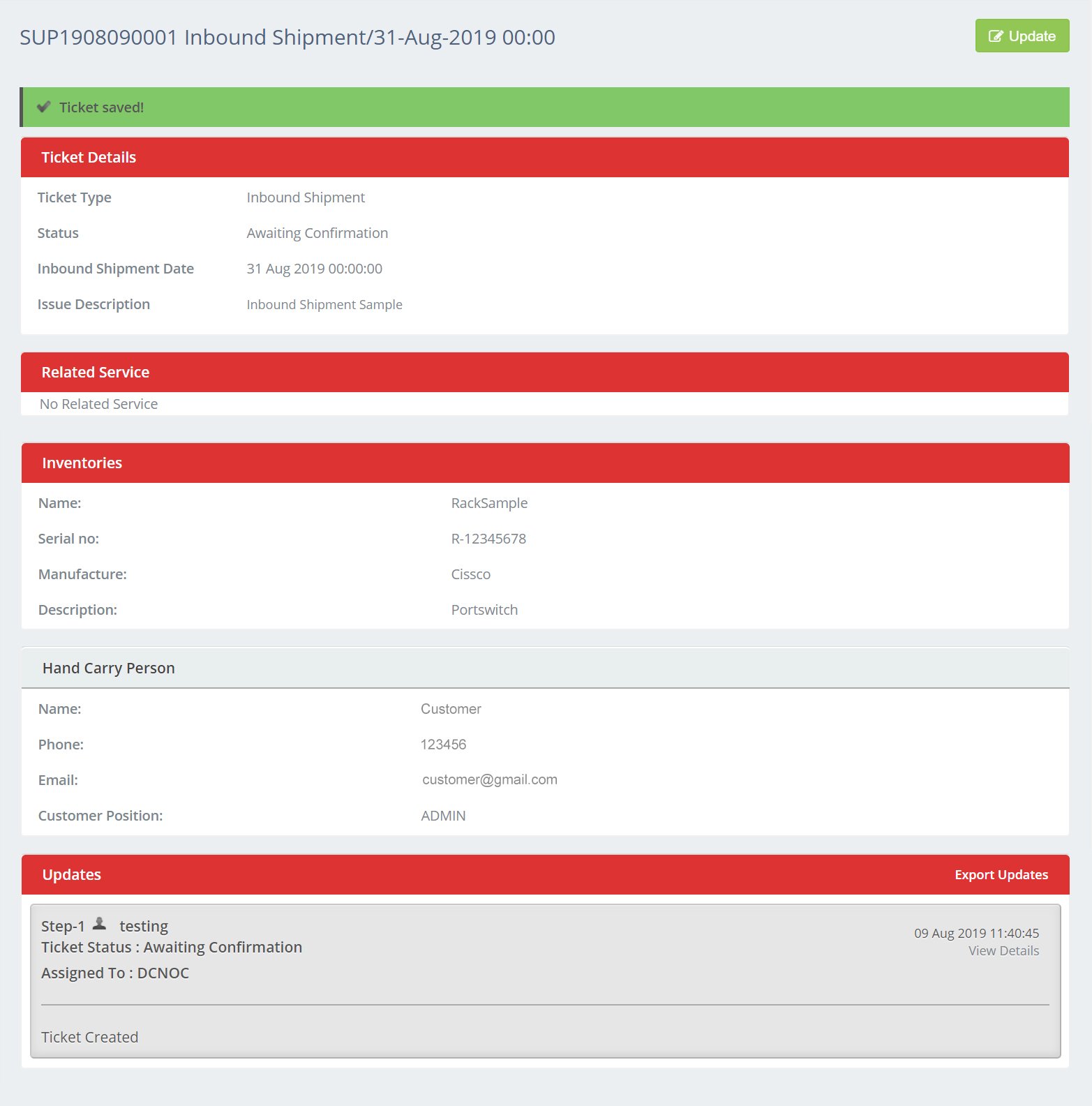Click the 09 Aug 2019 11:40:45 timestamp

tap(975, 933)
